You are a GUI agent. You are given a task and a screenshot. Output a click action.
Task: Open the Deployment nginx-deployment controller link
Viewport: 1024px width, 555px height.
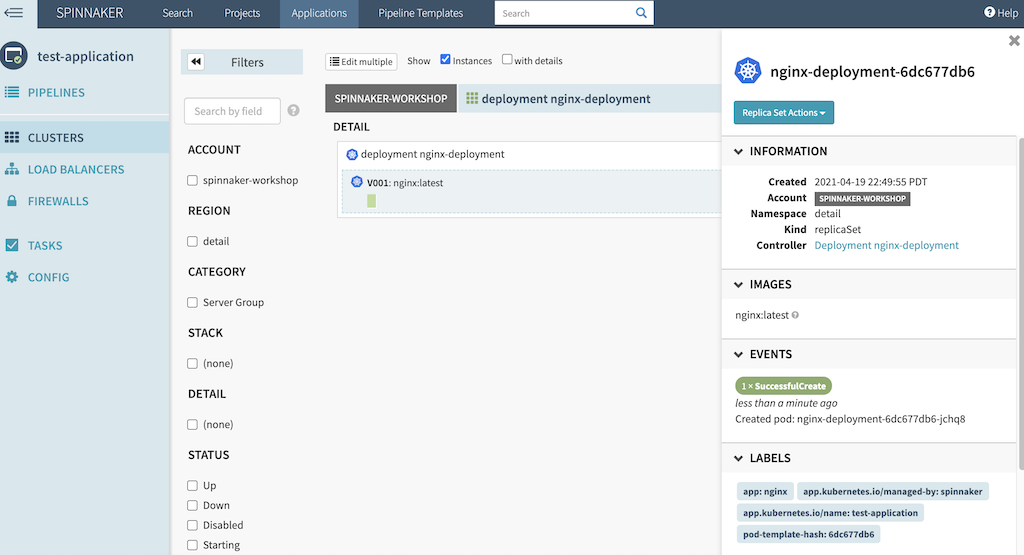click(x=886, y=245)
